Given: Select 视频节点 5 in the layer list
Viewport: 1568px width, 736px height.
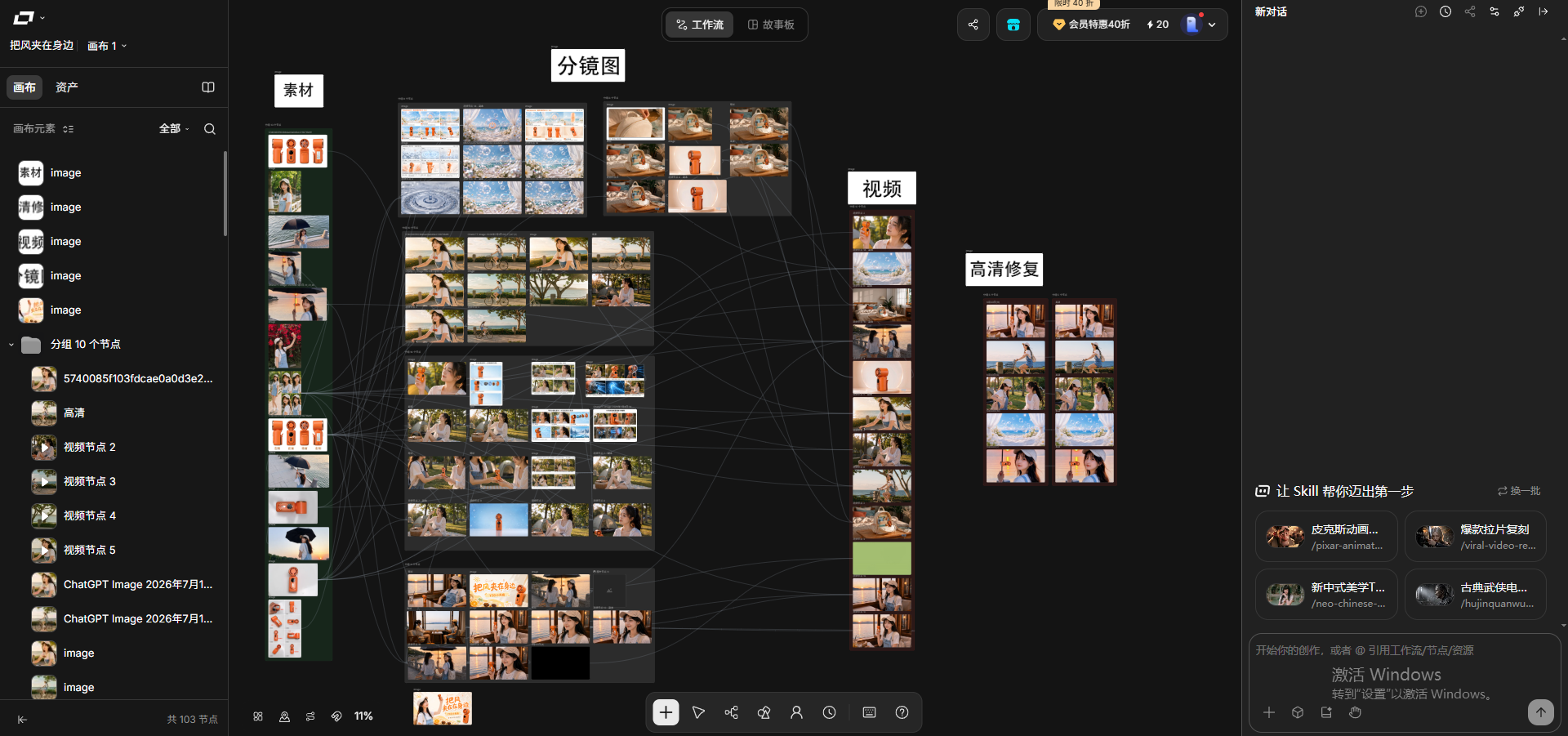Looking at the screenshot, I should coord(114,551).
